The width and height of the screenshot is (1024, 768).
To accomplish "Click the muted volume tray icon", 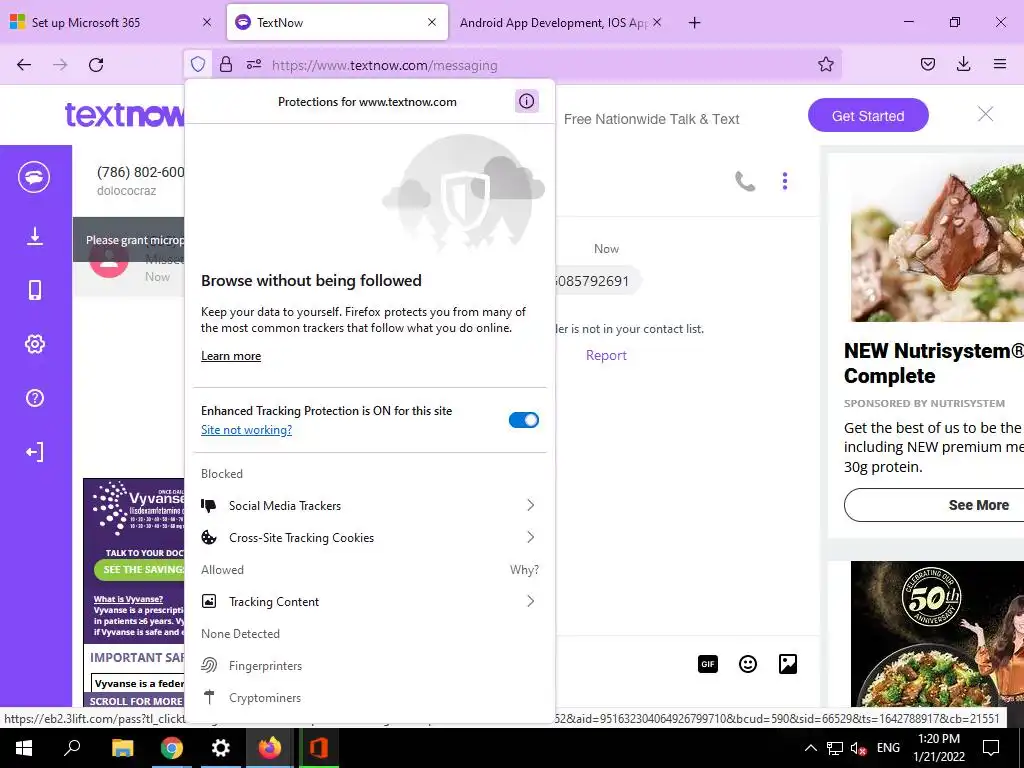I will [x=858, y=748].
